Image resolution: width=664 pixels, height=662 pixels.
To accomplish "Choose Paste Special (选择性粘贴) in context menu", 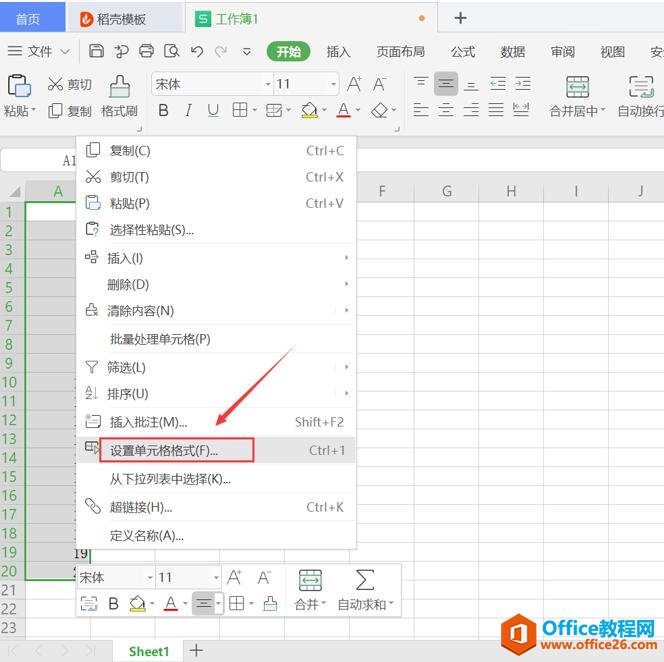I will pyautogui.click(x=151, y=230).
